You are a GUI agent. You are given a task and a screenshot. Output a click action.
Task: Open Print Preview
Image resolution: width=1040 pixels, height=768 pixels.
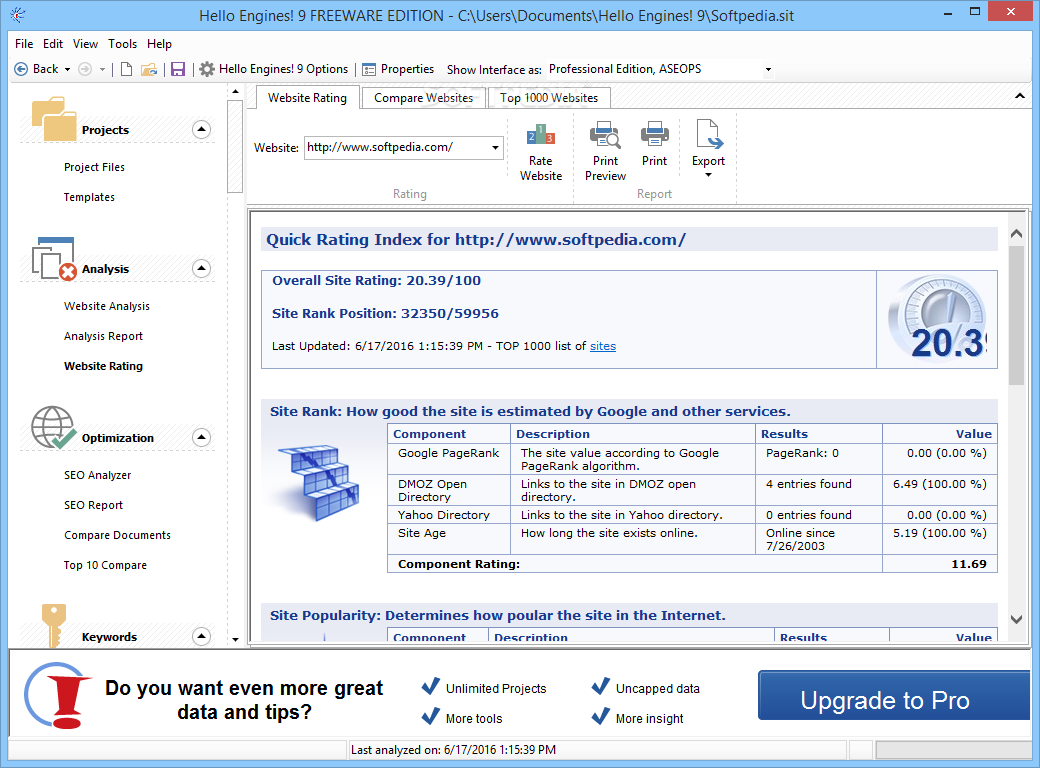(x=606, y=151)
